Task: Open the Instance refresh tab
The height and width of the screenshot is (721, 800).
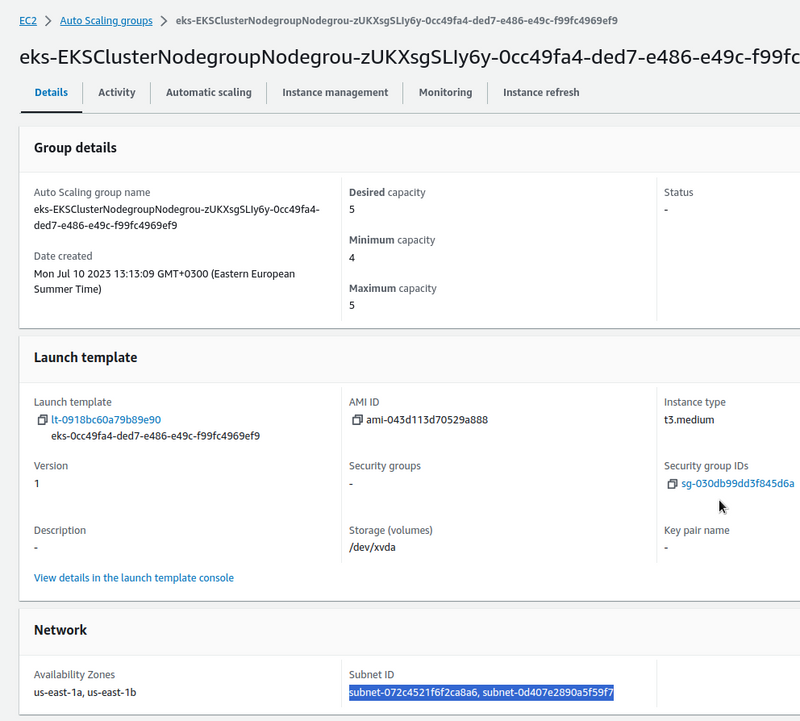Action: pyautogui.click(x=541, y=92)
